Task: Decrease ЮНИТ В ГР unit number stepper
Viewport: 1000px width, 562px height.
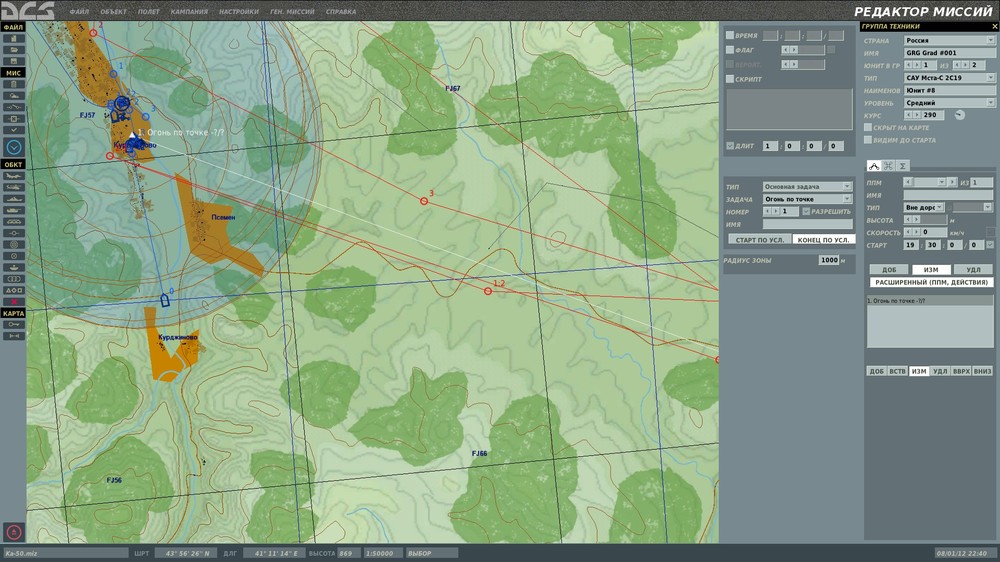Action: coord(908,65)
